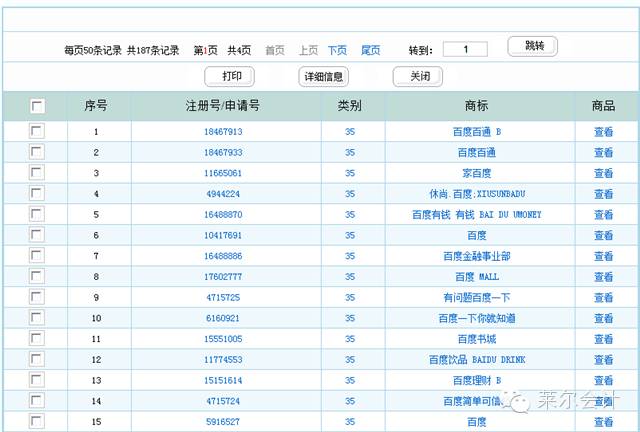Click the greyed 上页 previous page link

[308, 51]
